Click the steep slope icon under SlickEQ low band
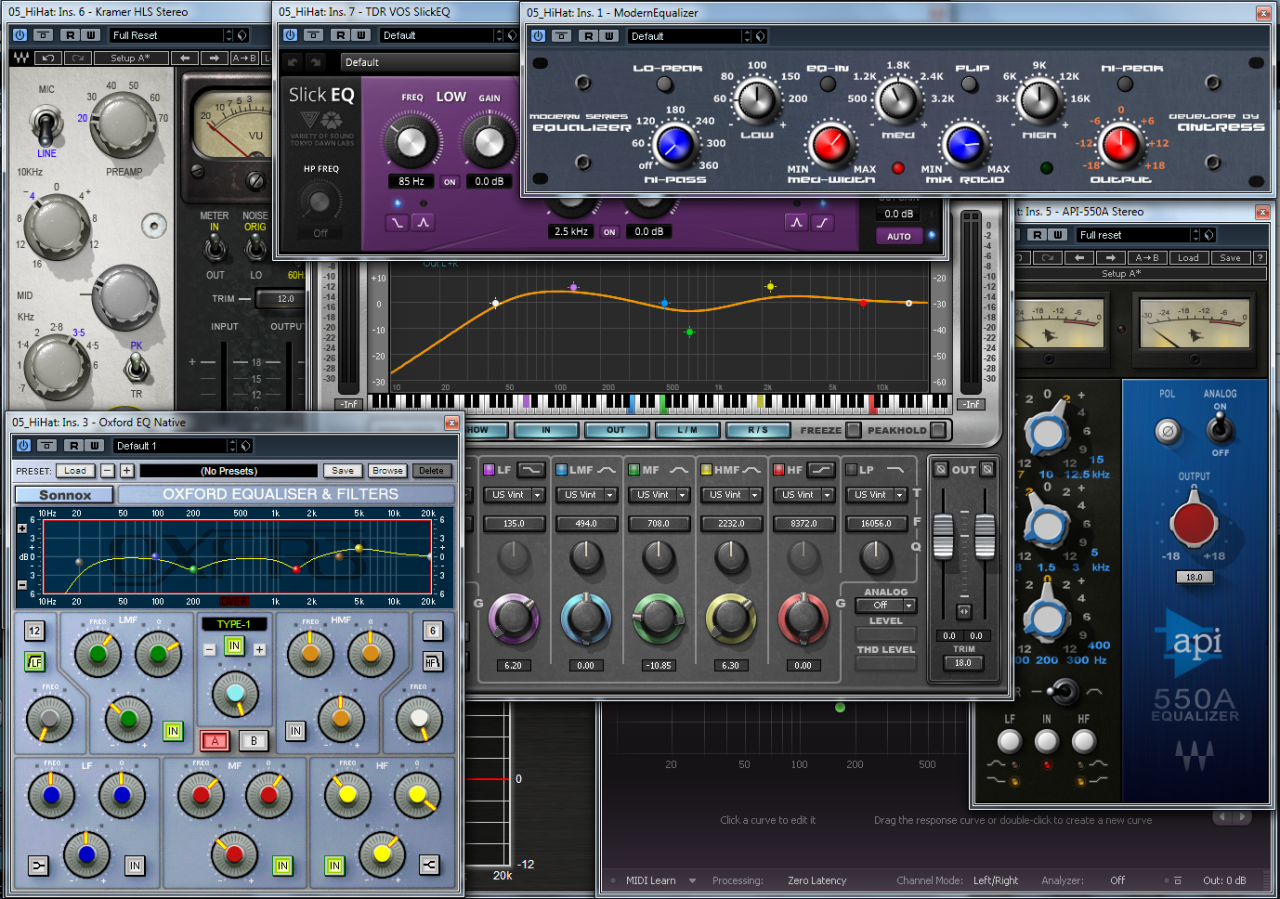 [397, 222]
